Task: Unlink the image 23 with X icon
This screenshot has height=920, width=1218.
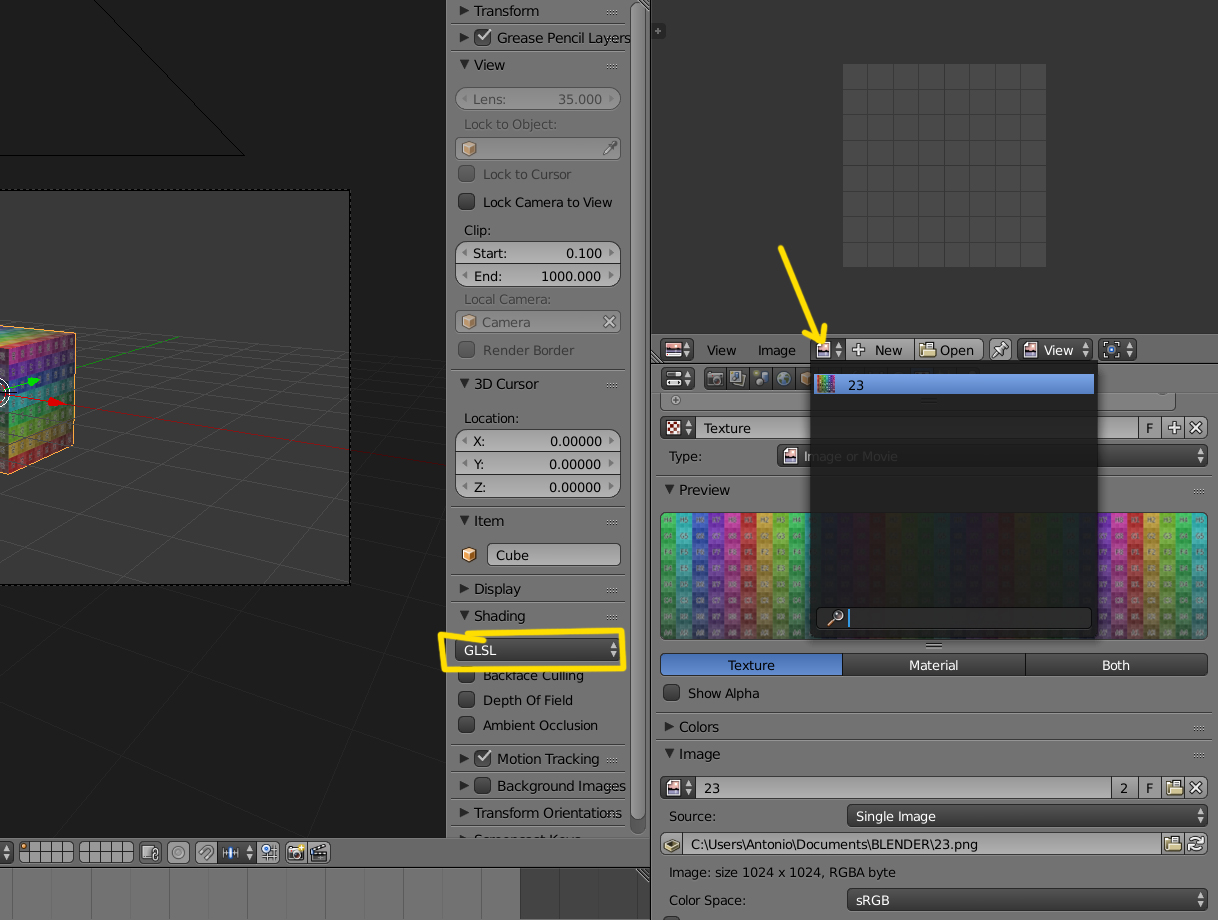Action: [1195, 788]
